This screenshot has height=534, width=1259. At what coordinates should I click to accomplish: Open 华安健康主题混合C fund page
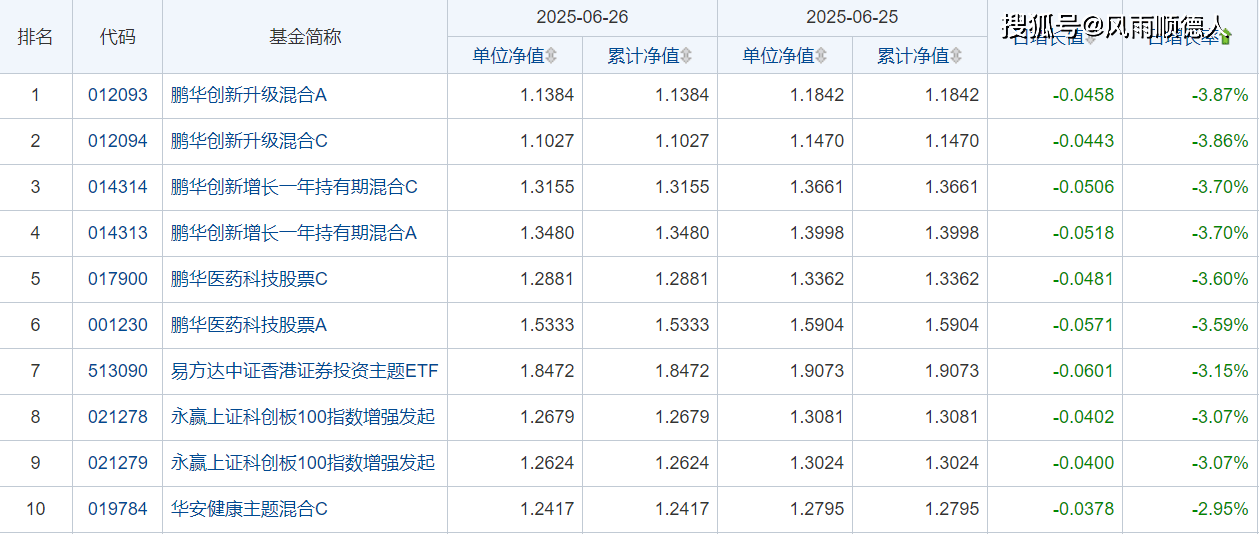click(249, 509)
